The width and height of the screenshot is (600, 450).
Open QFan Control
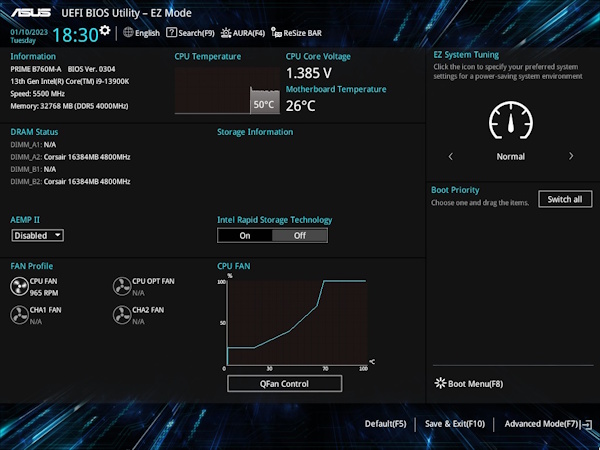284,384
